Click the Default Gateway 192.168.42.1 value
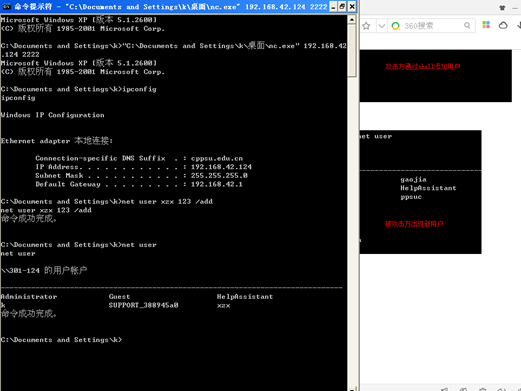Image resolution: width=521 pixels, height=391 pixels. pyautogui.click(x=217, y=184)
